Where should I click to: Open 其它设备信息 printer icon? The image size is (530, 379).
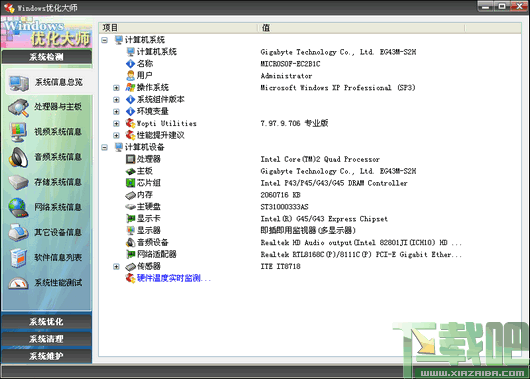(18, 233)
